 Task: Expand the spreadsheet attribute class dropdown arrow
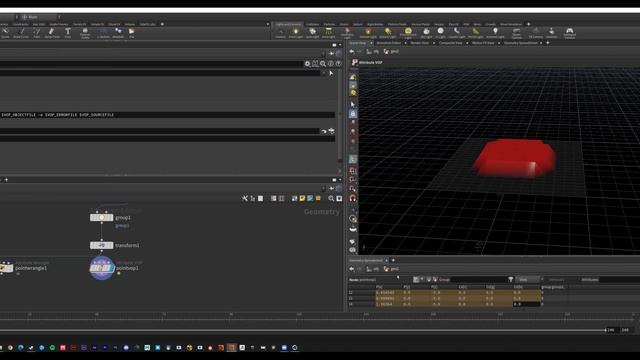tap(422, 280)
